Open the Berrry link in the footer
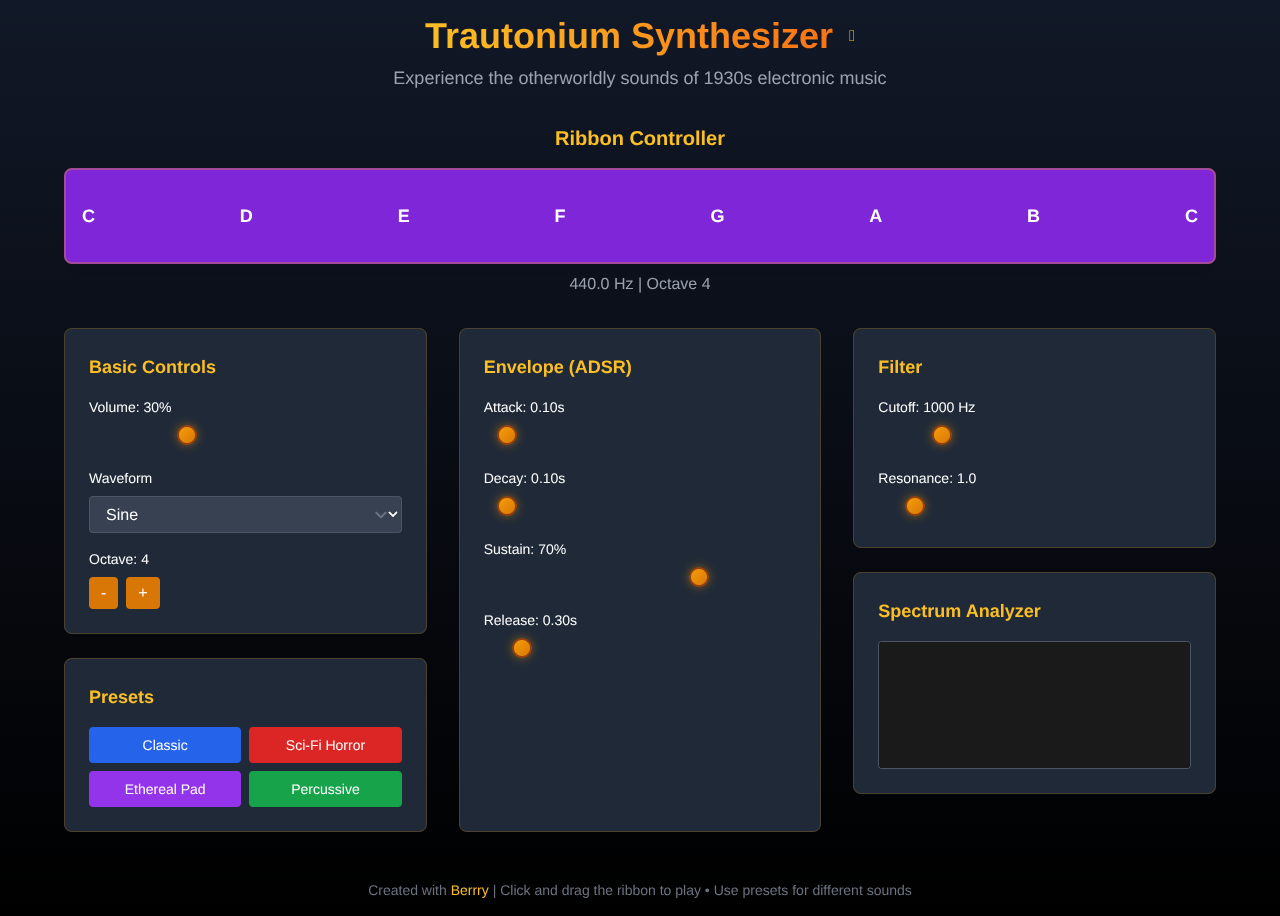The image size is (1280, 916). click(x=469, y=890)
